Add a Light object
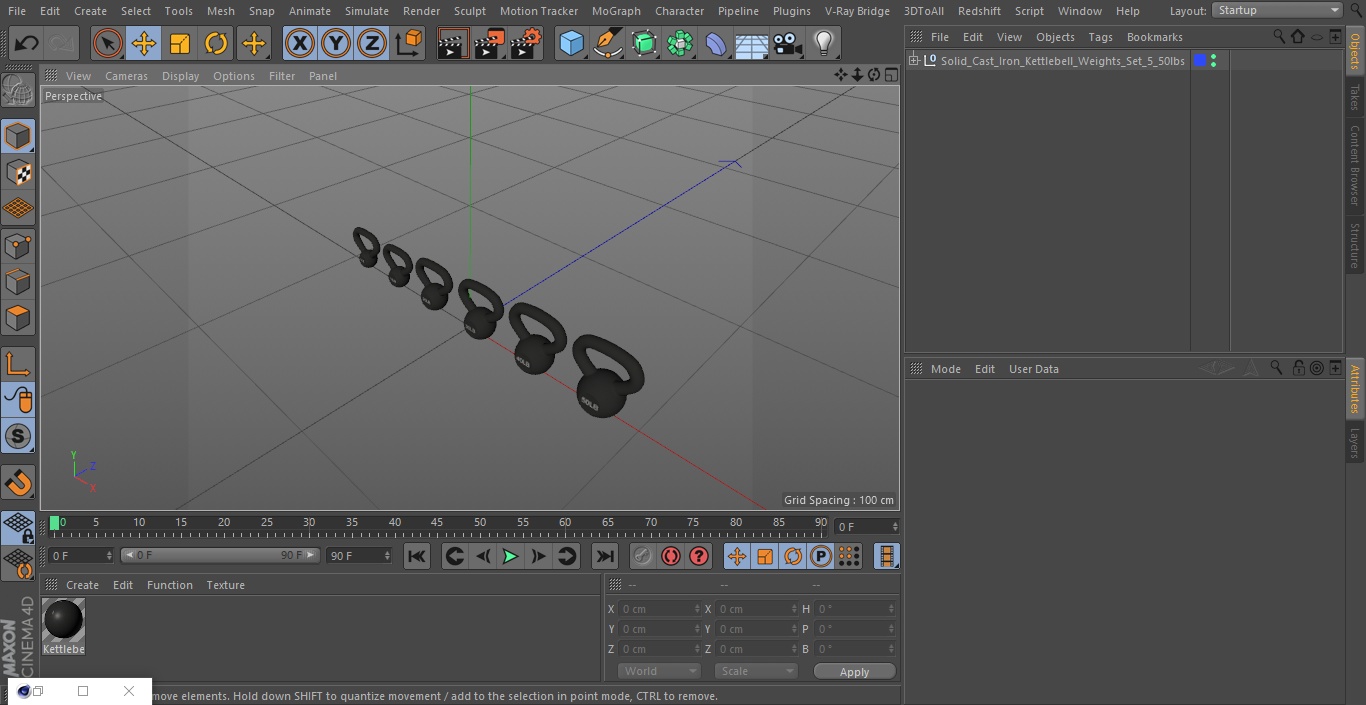This screenshot has height=705, width=1366. [x=823, y=43]
